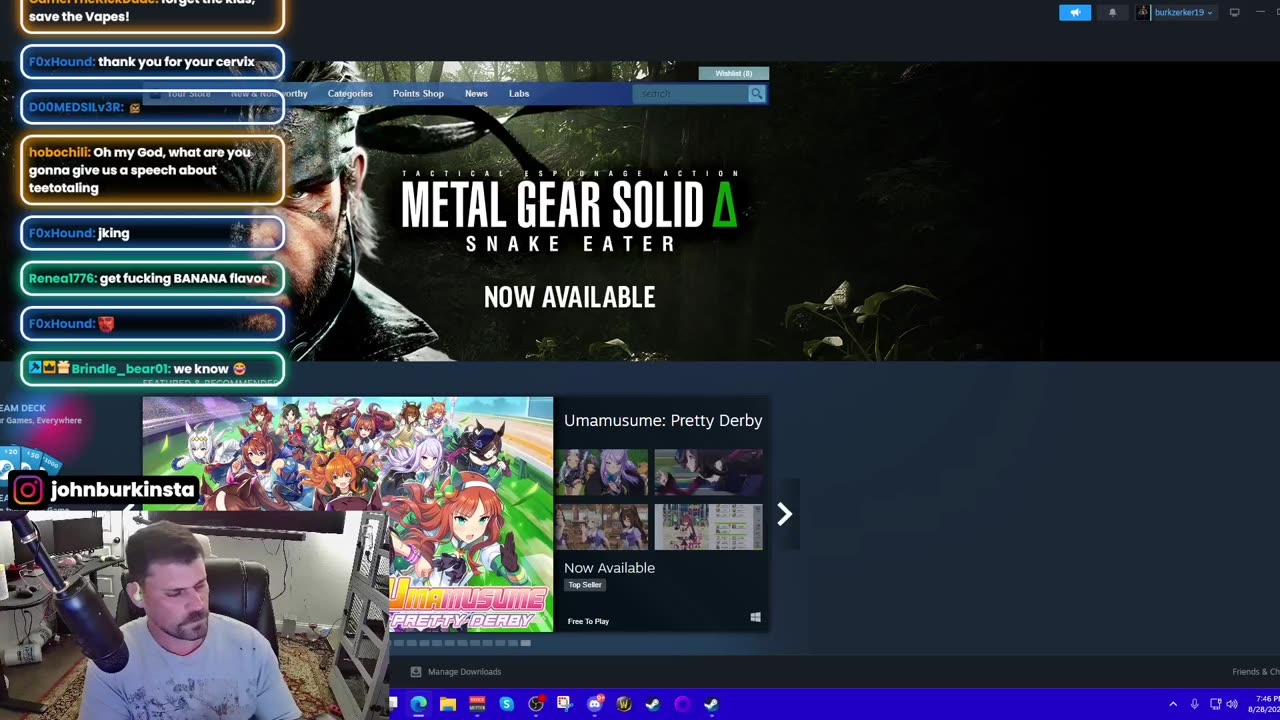
Task: Open the Categories store menu
Action: 350,94
